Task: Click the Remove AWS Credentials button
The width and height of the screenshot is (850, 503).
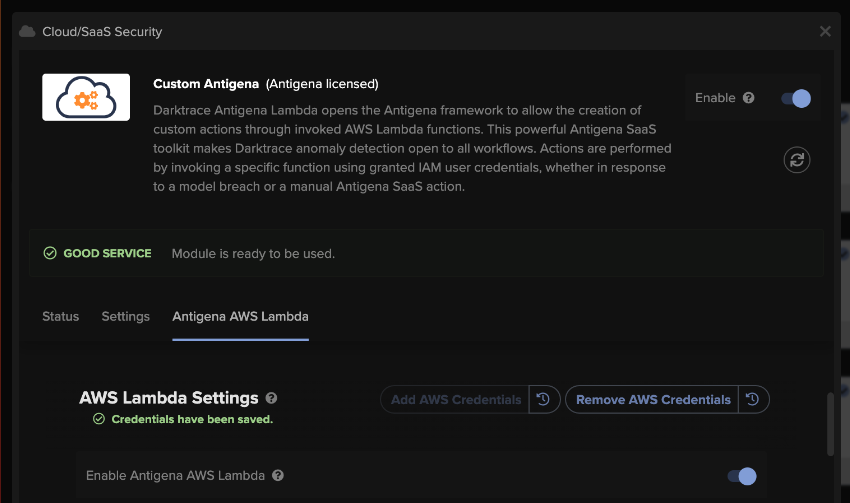Action: click(653, 399)
